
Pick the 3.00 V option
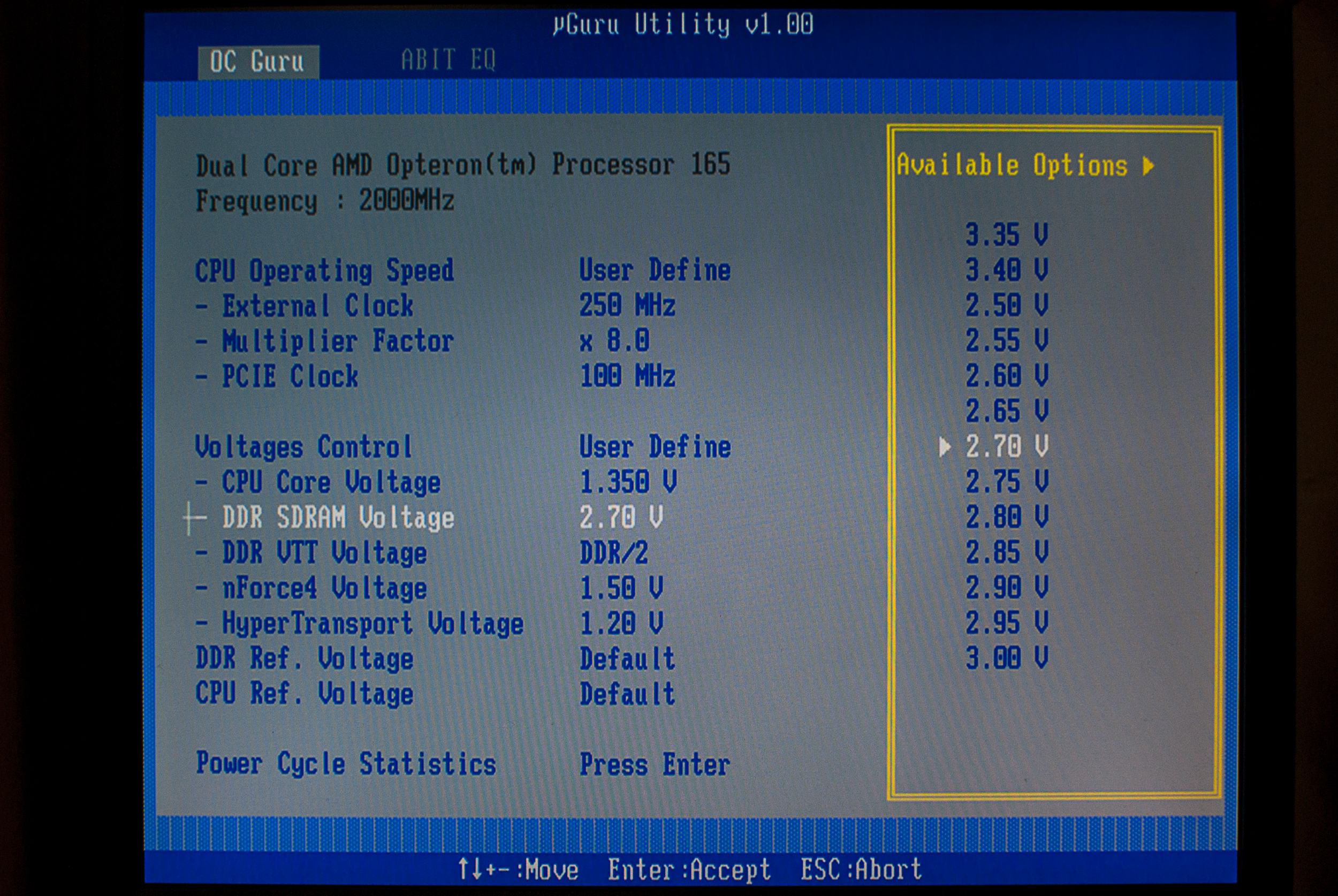(1007, 658)
